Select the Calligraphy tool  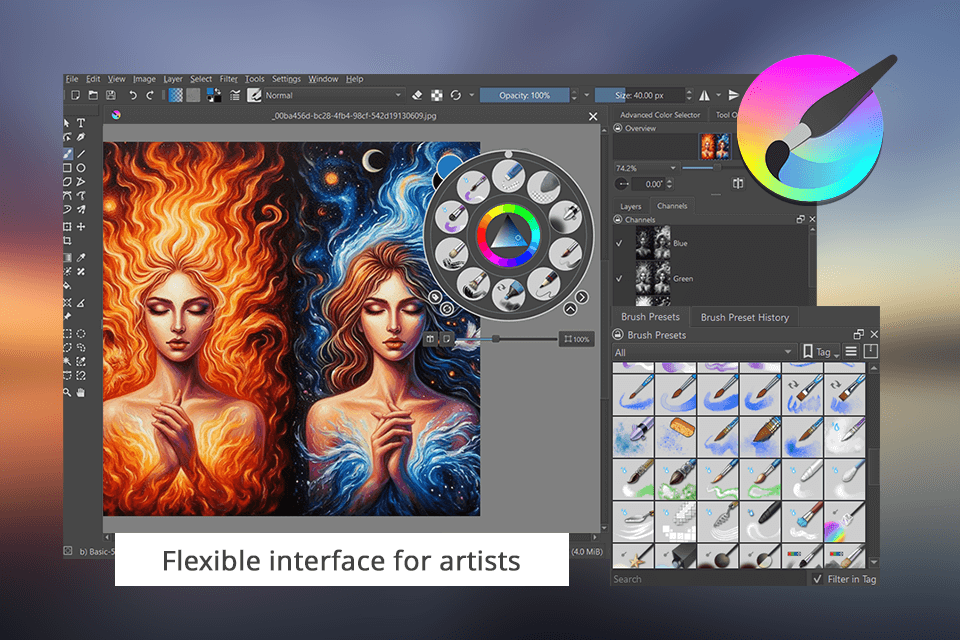pos(81,138)
